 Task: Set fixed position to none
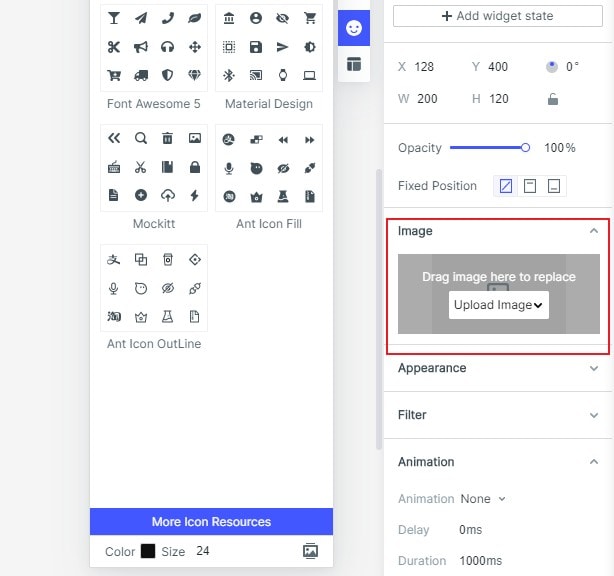tap(506, 186)
